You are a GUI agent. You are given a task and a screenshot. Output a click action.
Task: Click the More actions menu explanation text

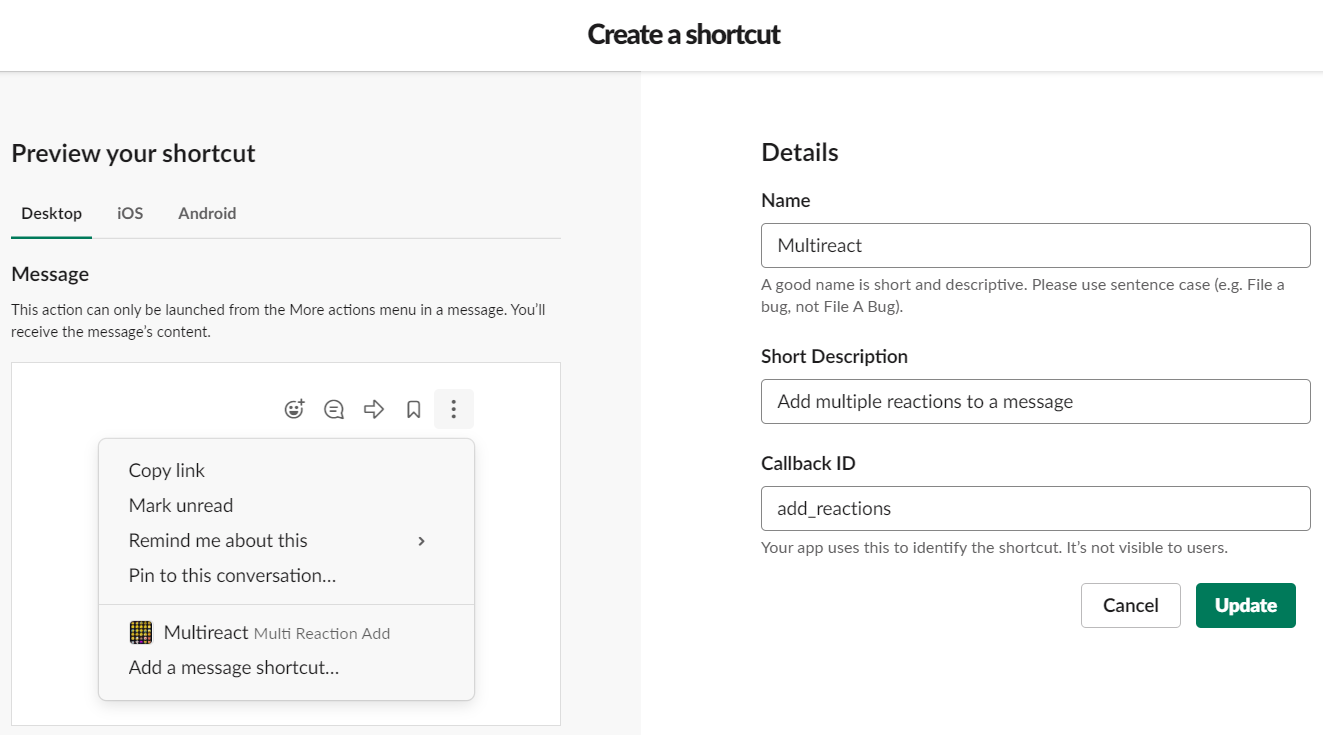278,321
